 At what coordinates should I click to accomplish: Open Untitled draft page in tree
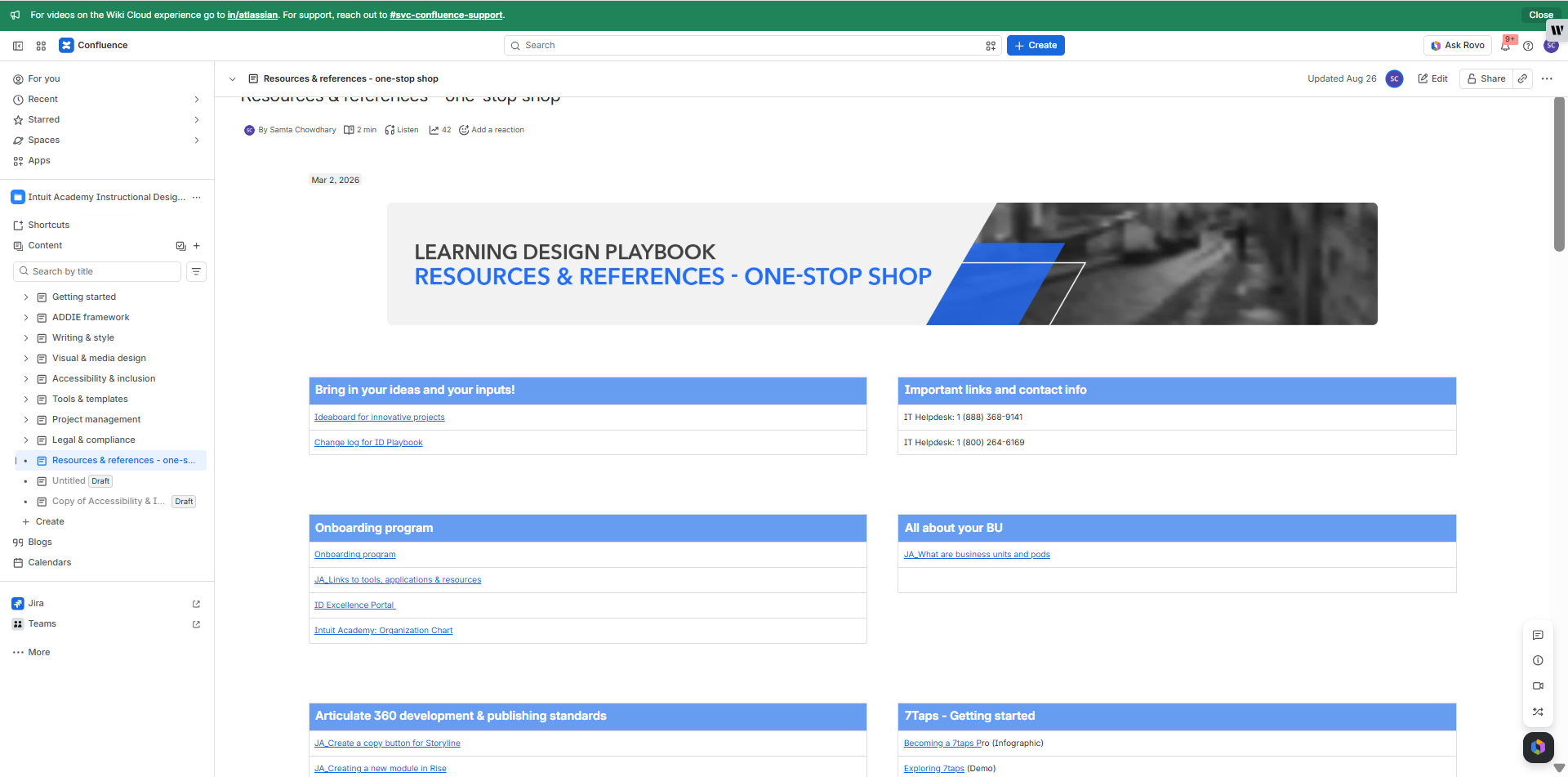point(69,481)
